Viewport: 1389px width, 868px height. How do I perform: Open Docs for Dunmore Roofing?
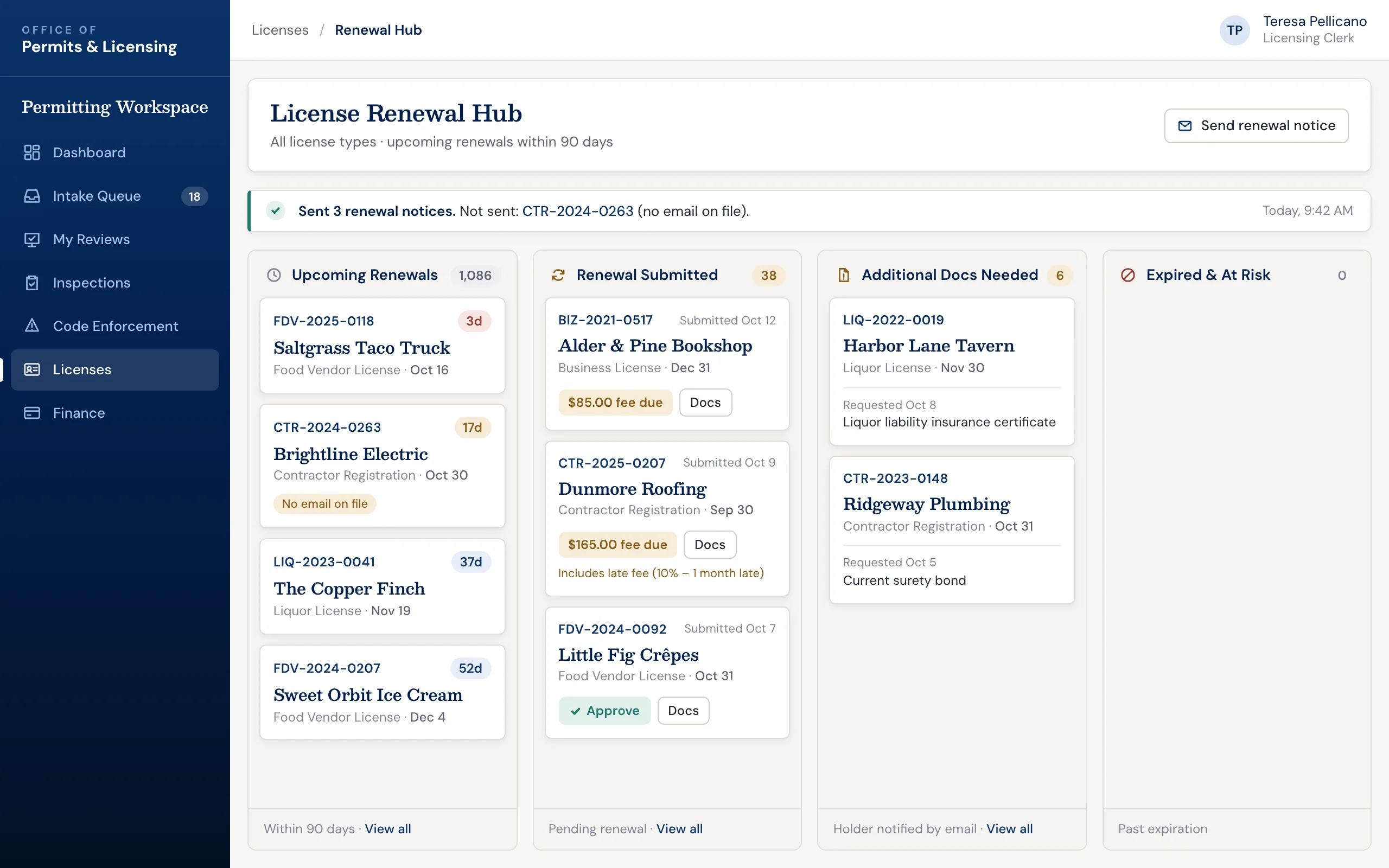click(x=710, y=545)
